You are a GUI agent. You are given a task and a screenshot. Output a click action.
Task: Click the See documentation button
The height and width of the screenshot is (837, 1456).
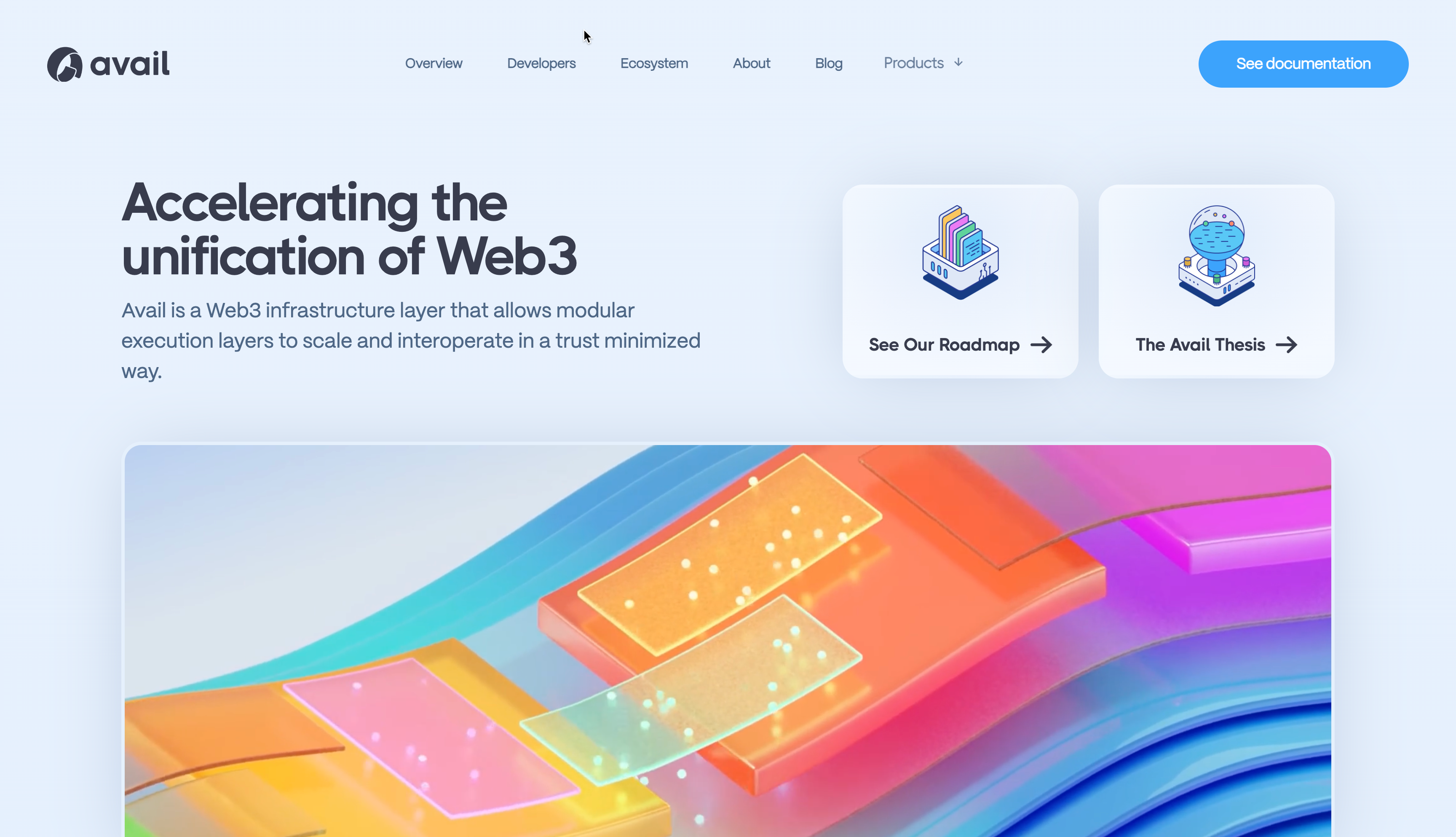[1303, 63]
